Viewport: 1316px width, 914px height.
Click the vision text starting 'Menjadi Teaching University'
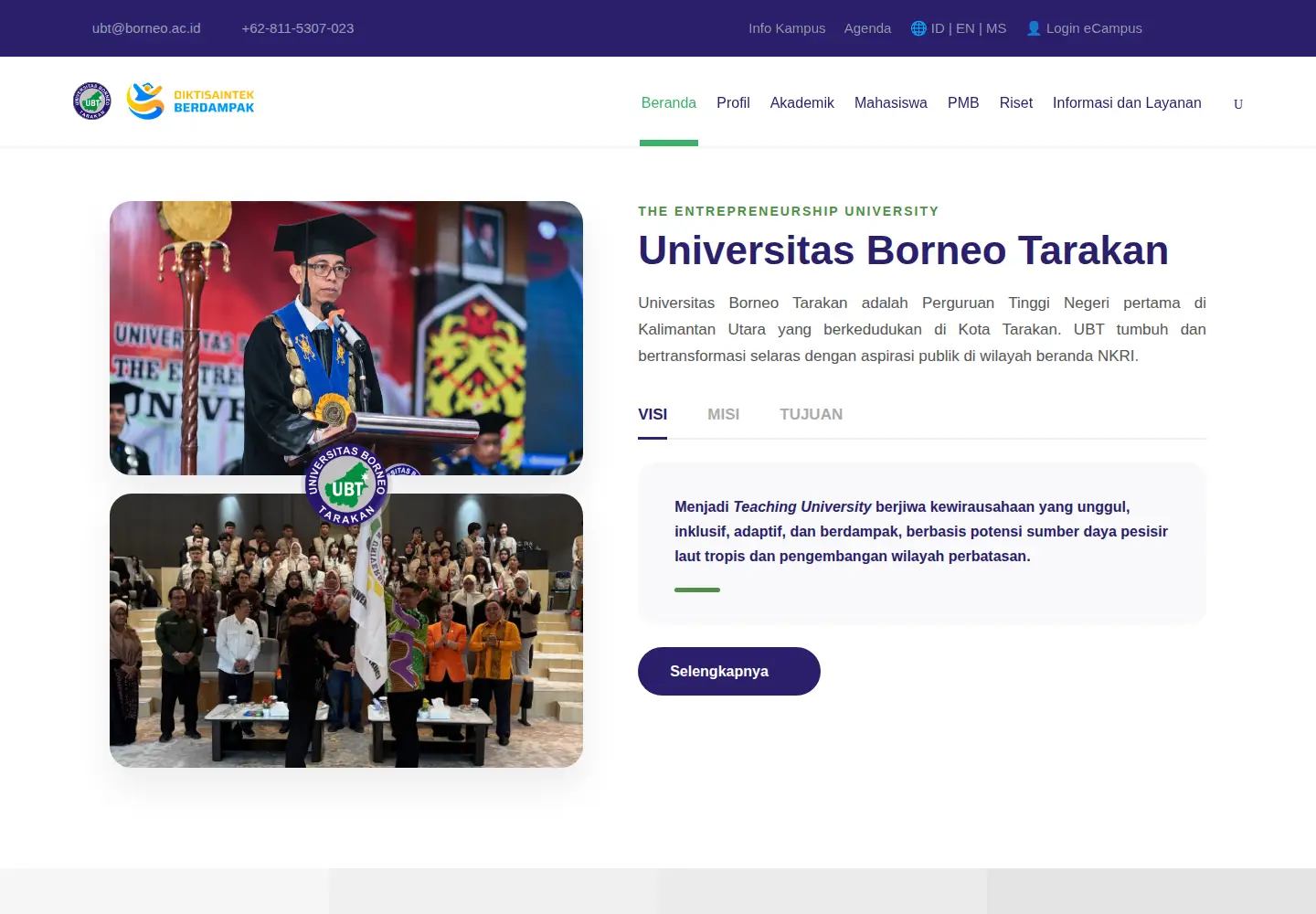tap(921, 531)
